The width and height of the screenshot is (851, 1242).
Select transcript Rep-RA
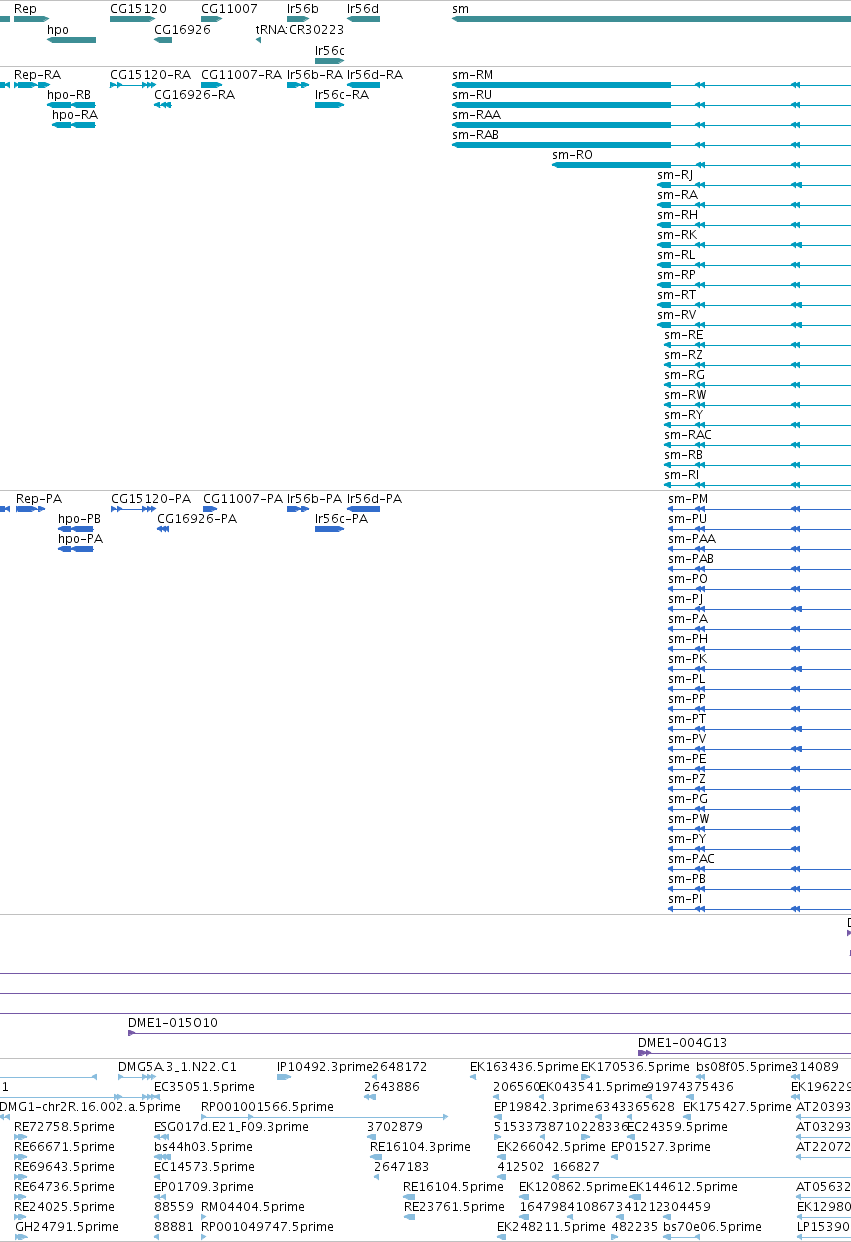click(x=37, y=74)
